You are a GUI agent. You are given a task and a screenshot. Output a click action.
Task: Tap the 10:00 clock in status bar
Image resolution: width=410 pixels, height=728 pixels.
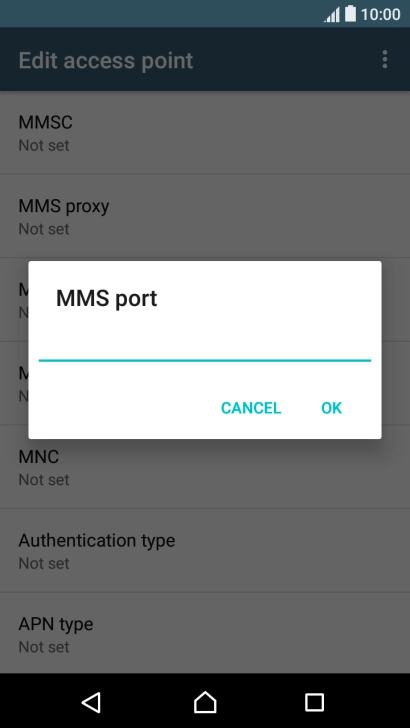pyautogui.click(x=380, y=14)
